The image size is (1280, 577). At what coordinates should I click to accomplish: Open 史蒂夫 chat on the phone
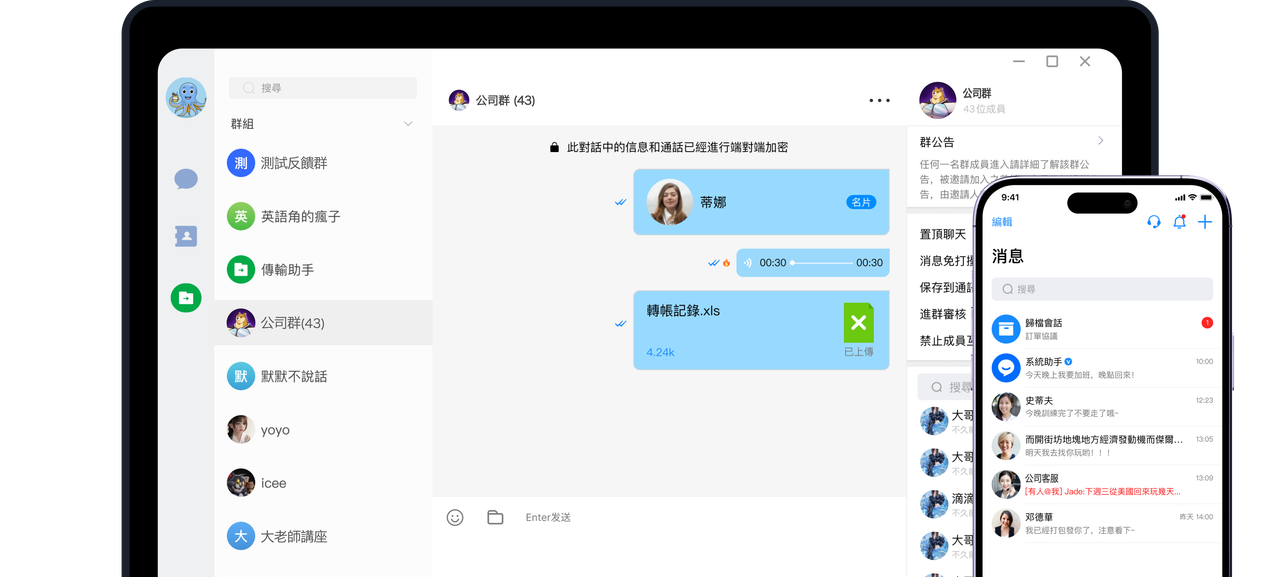(1102, 406)
